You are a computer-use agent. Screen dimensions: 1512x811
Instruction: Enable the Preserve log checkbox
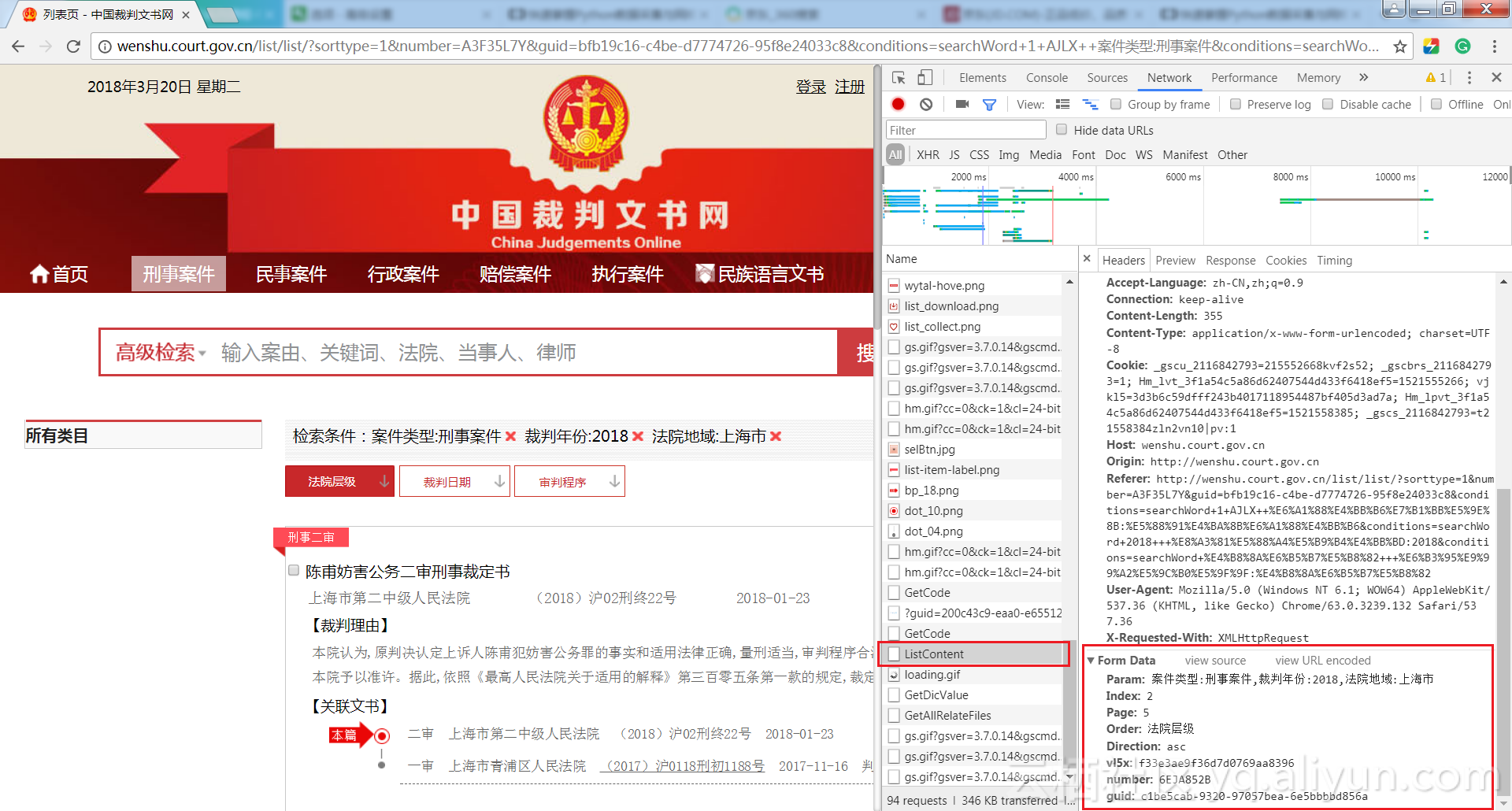1235,104
